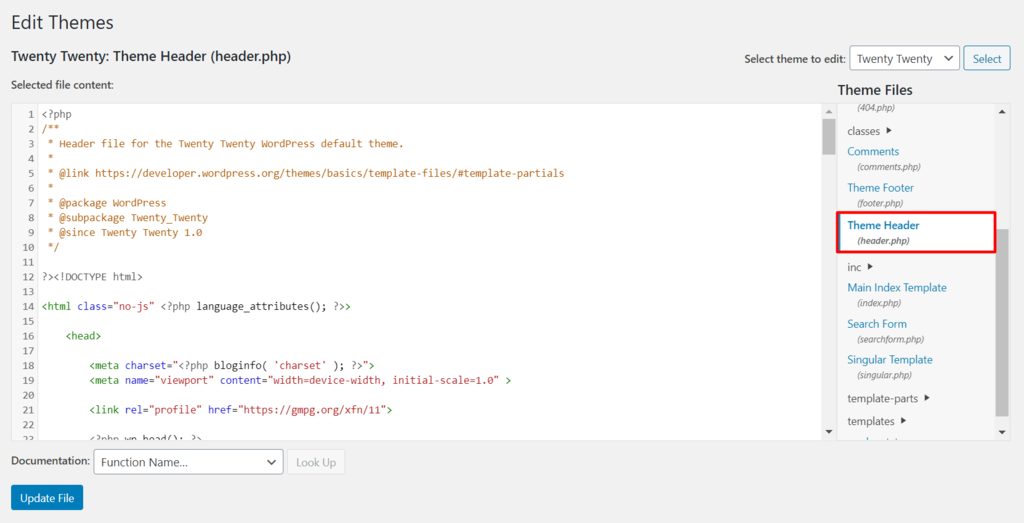Expand the inc folder arrow
This screenshot has height=523, width=1024.
click(x=870, y=267)
